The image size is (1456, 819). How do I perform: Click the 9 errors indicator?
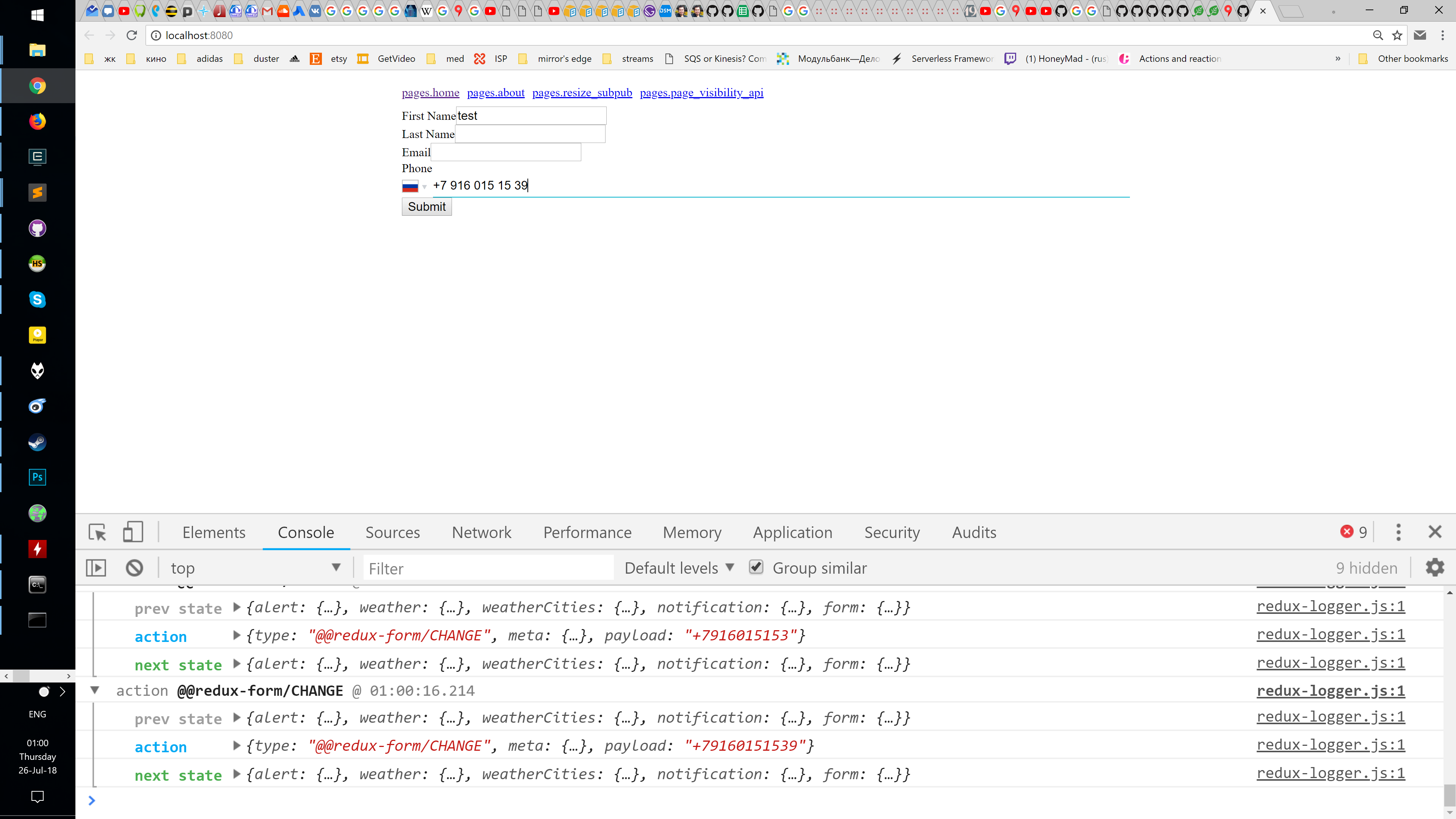pyautogui.click(x=1352, y=532)
